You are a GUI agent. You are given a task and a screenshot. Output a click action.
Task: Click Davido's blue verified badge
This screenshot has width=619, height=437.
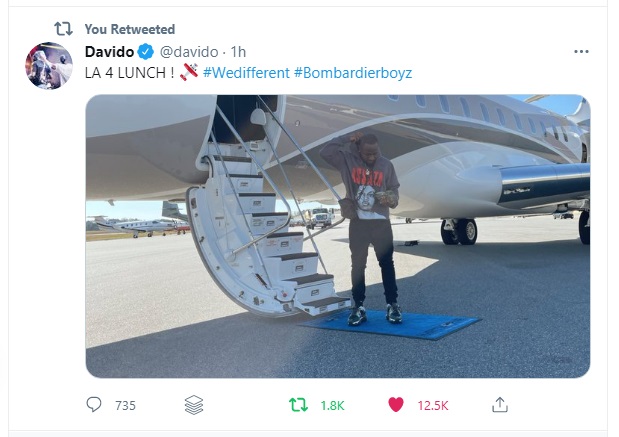(146, 52)
